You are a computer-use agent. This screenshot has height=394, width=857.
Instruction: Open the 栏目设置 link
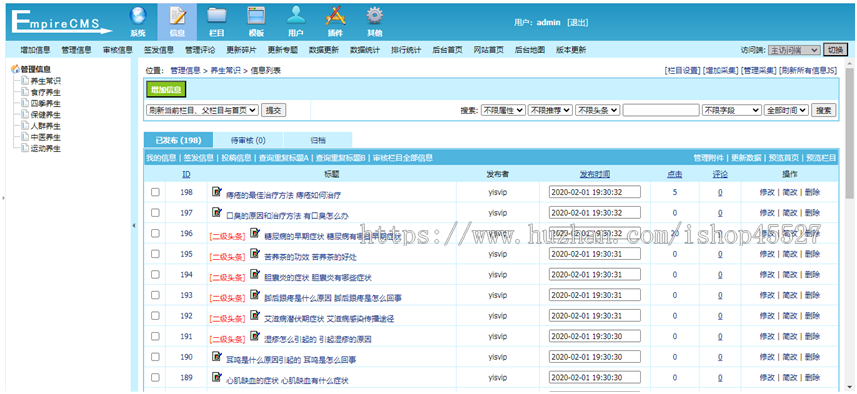click(x=682, y=70)
